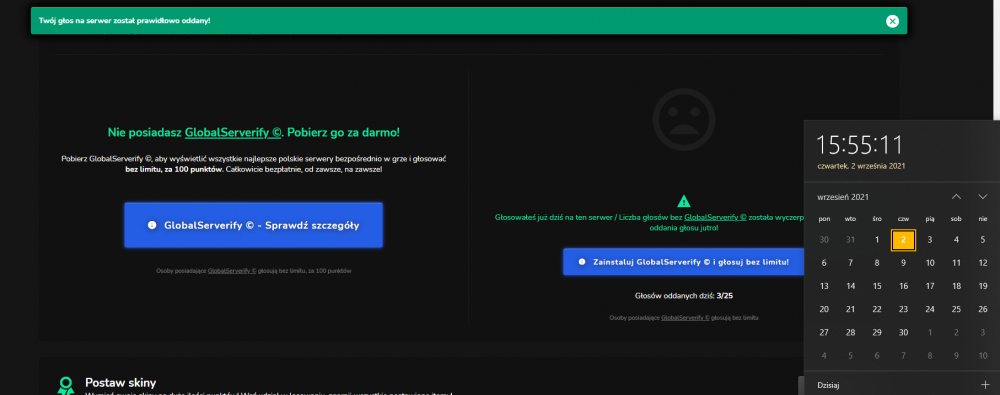Select day 12 in the calendar
1000x395 pixels.
(983, 263)
